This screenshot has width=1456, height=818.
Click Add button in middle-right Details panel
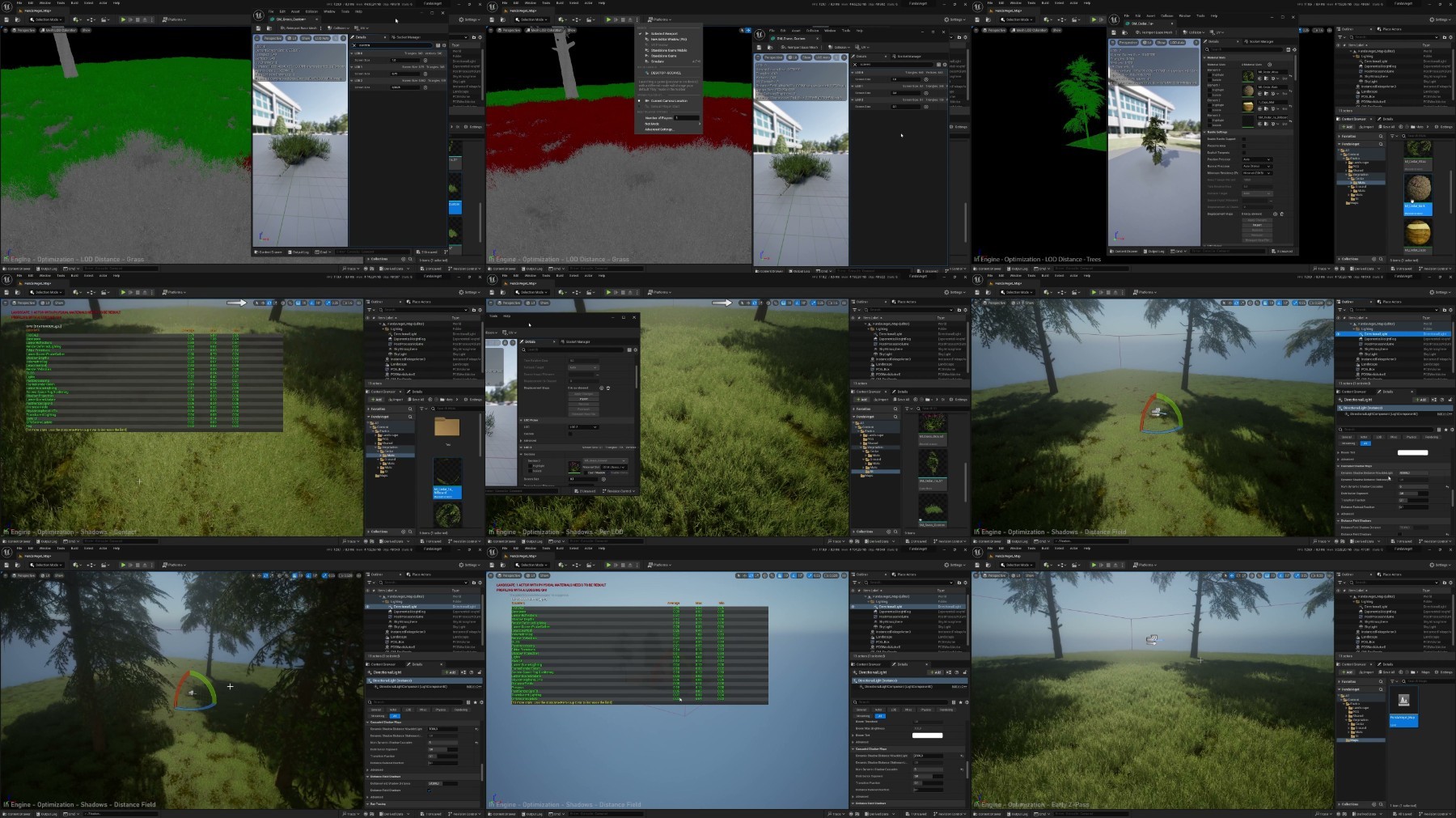[1421, 400]
